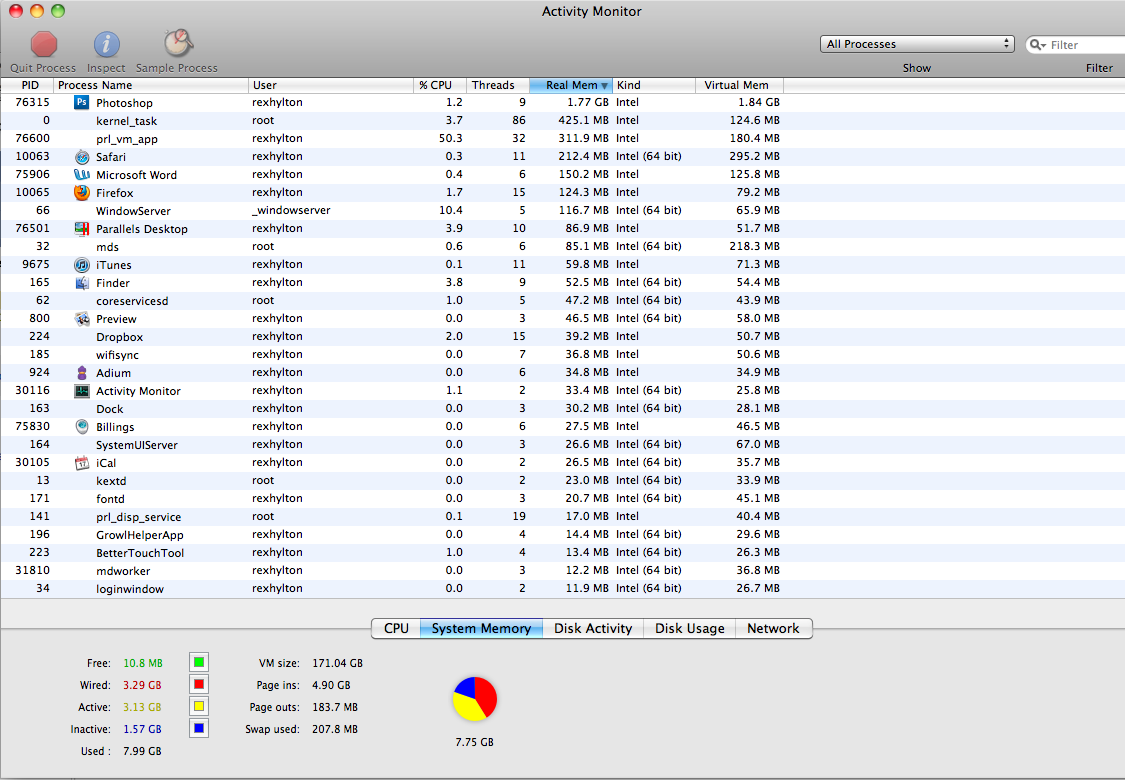Click the green Free memory color swatch

click(x=199, y=662)
